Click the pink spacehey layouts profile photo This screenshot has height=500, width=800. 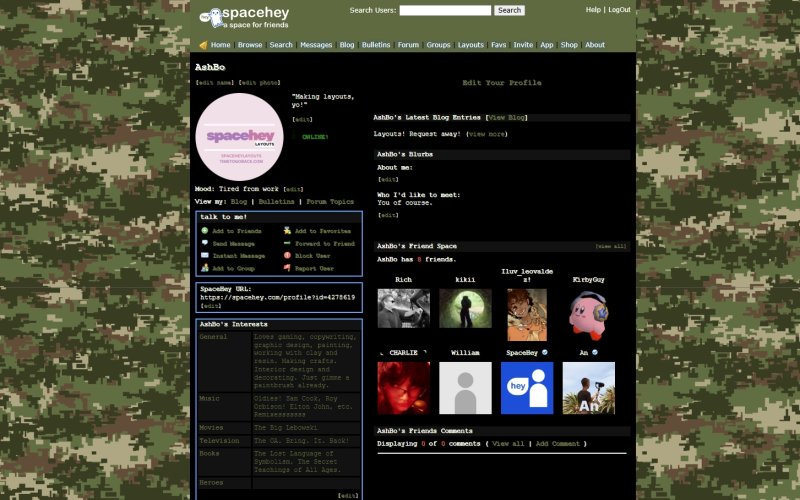(x=239, y=137)
